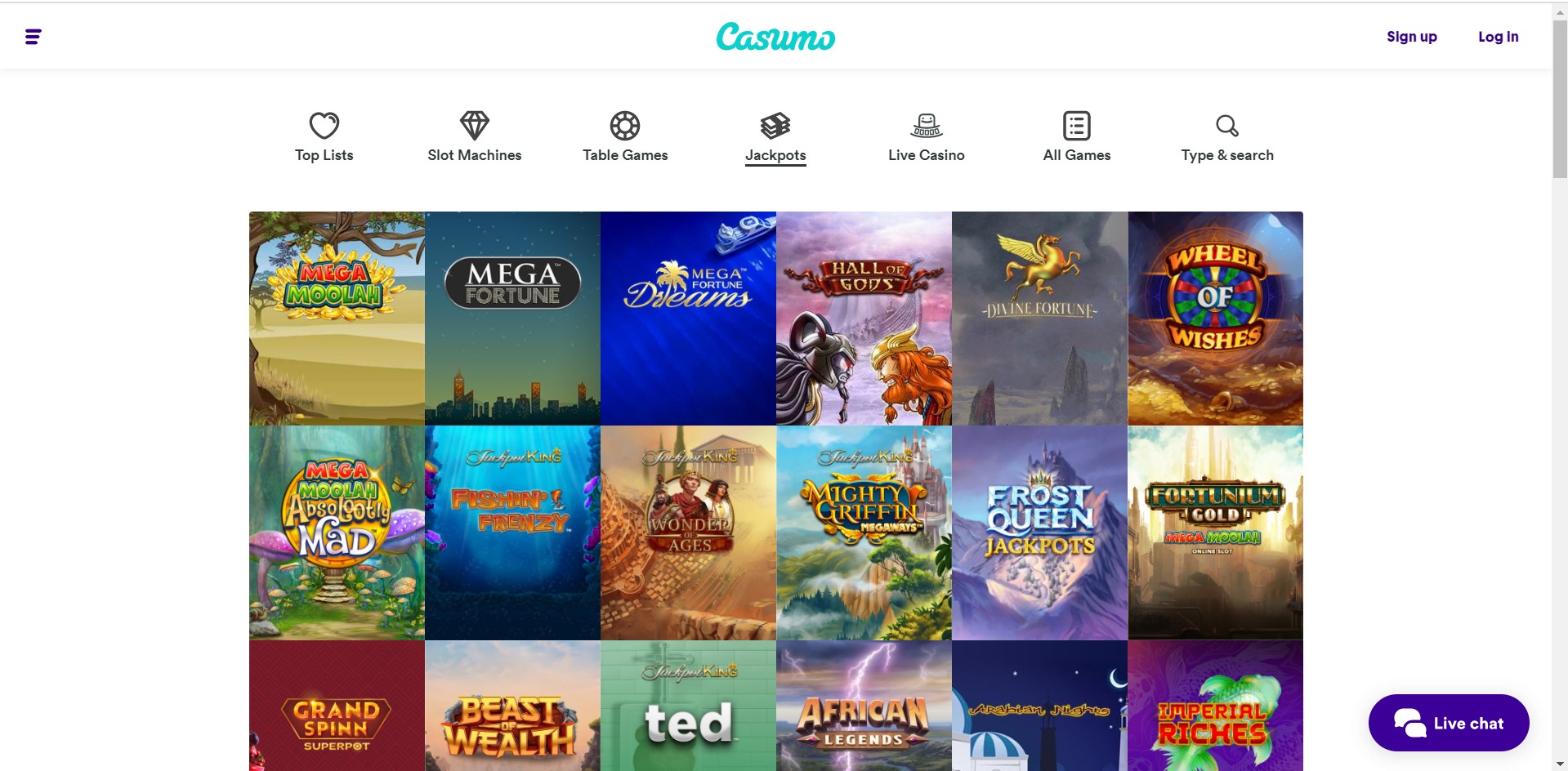Open the Mega Moolah game tile
Image resolution: width=1568 pixels, height=771 pixels.
[x=337, y=319]
